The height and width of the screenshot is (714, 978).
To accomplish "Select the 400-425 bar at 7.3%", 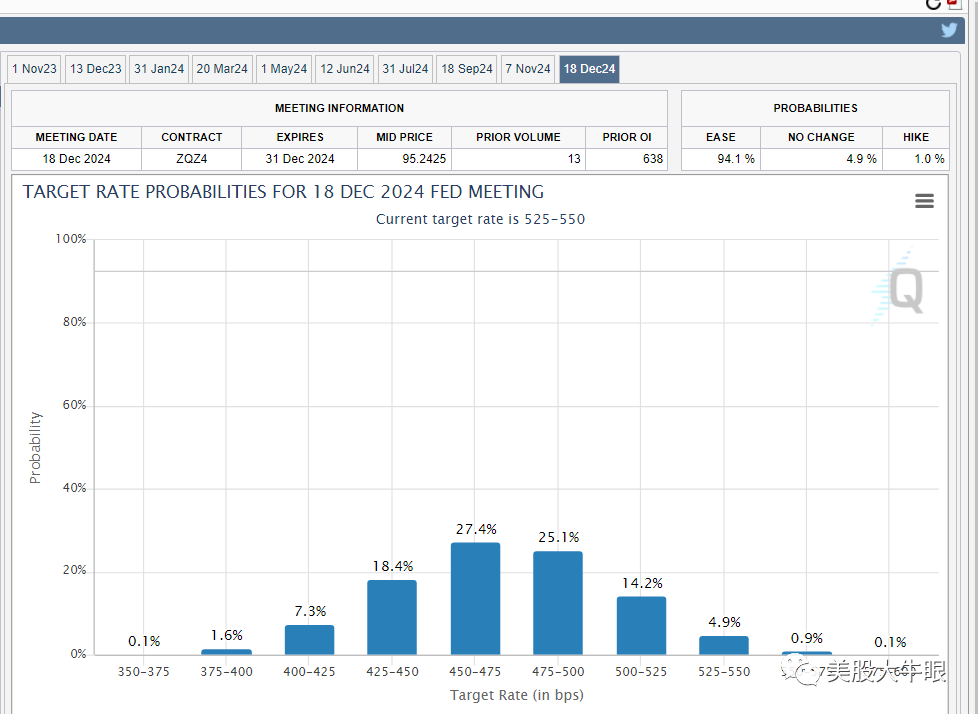I will [309, 640].
